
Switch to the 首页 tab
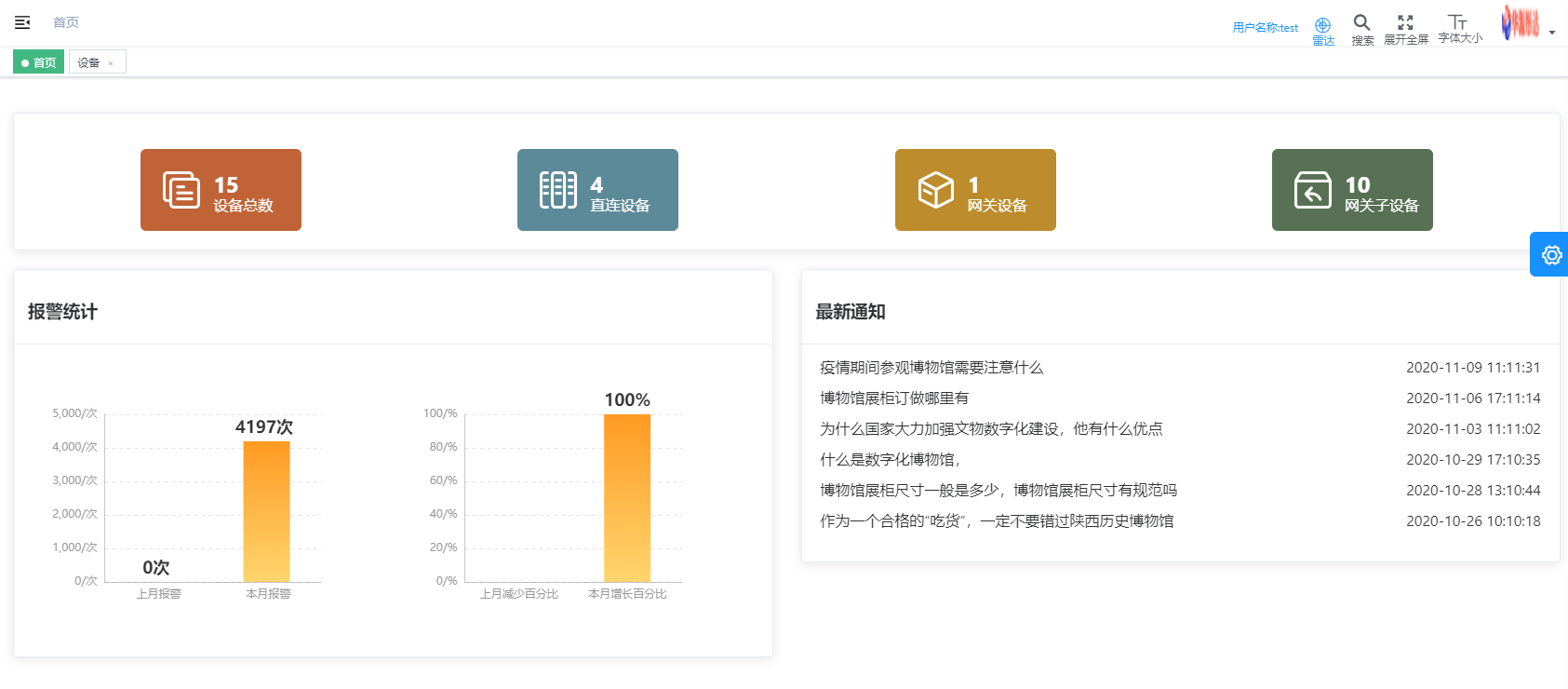[38, 62]
